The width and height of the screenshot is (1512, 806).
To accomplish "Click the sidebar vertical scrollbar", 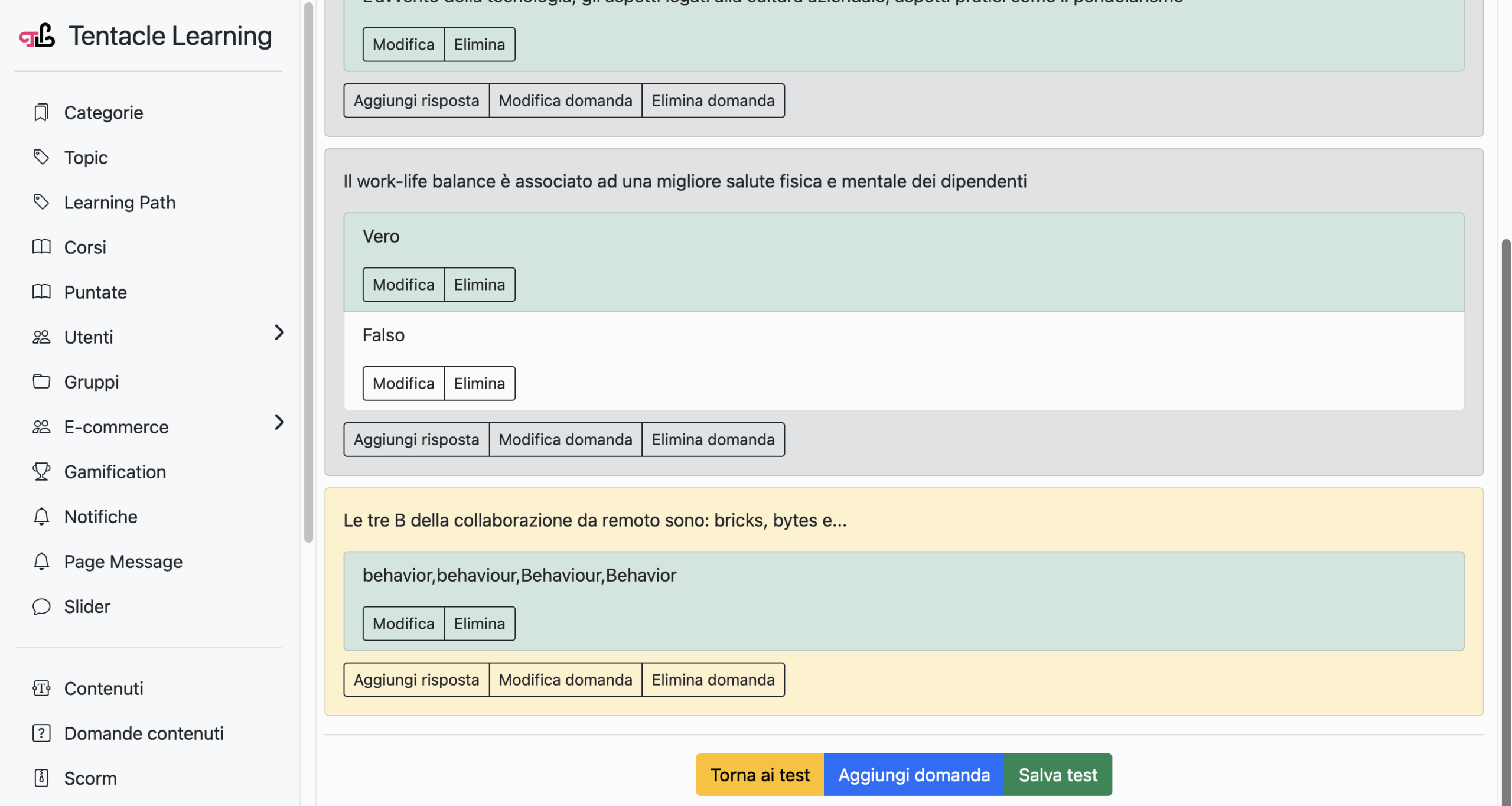I will (308, 272).
